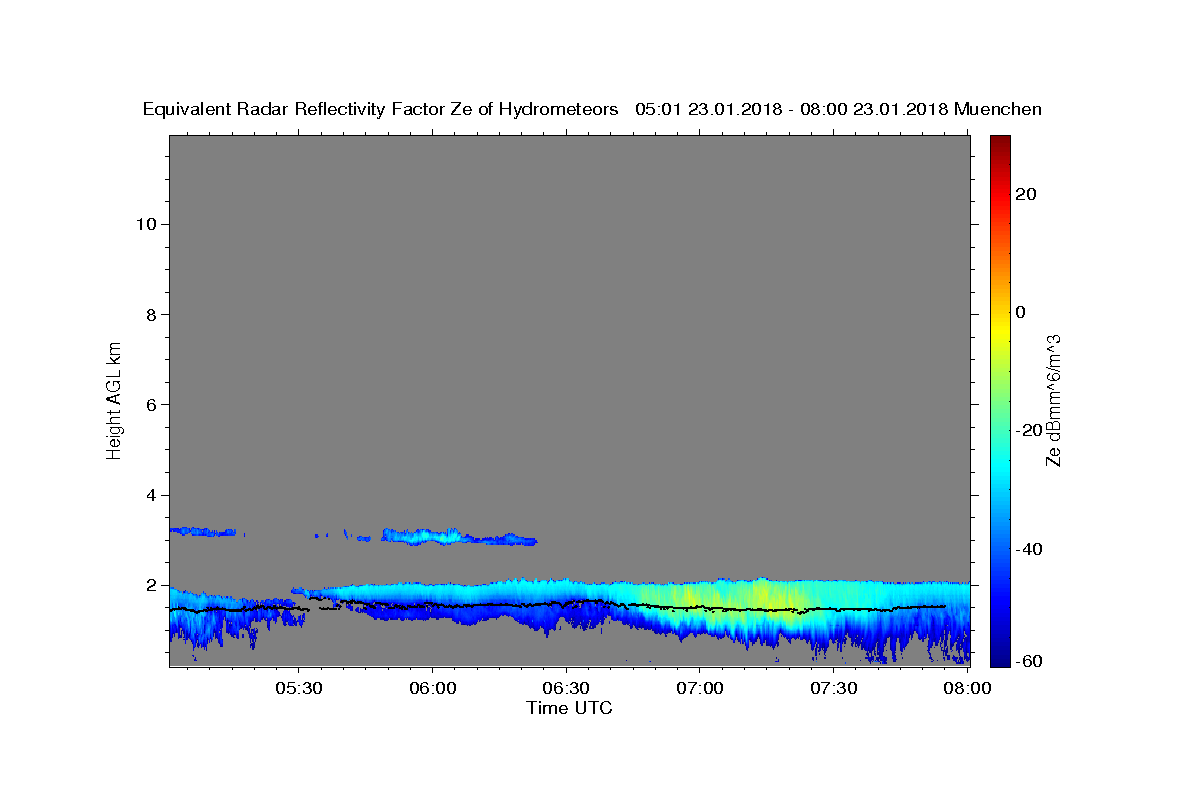Click the '07:30' time tick label
1200x800 pixels.
coord(833,689)
